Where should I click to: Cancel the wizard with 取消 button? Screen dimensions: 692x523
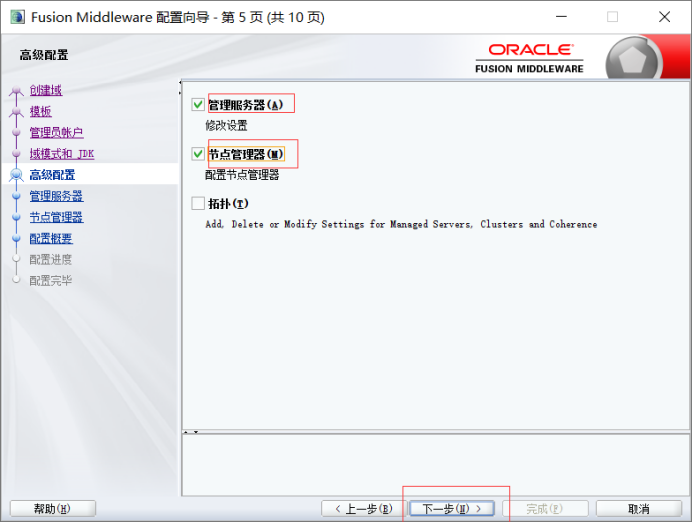tap(639, 509)
